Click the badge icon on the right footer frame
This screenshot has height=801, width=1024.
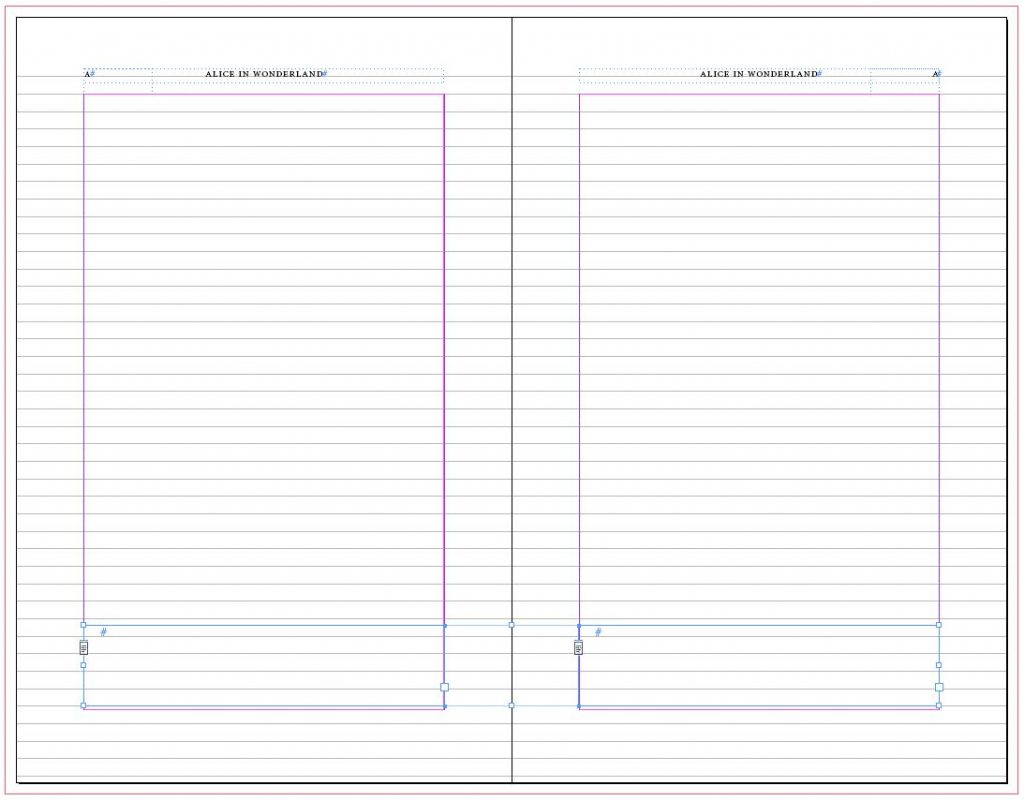(x=577, y=646)
